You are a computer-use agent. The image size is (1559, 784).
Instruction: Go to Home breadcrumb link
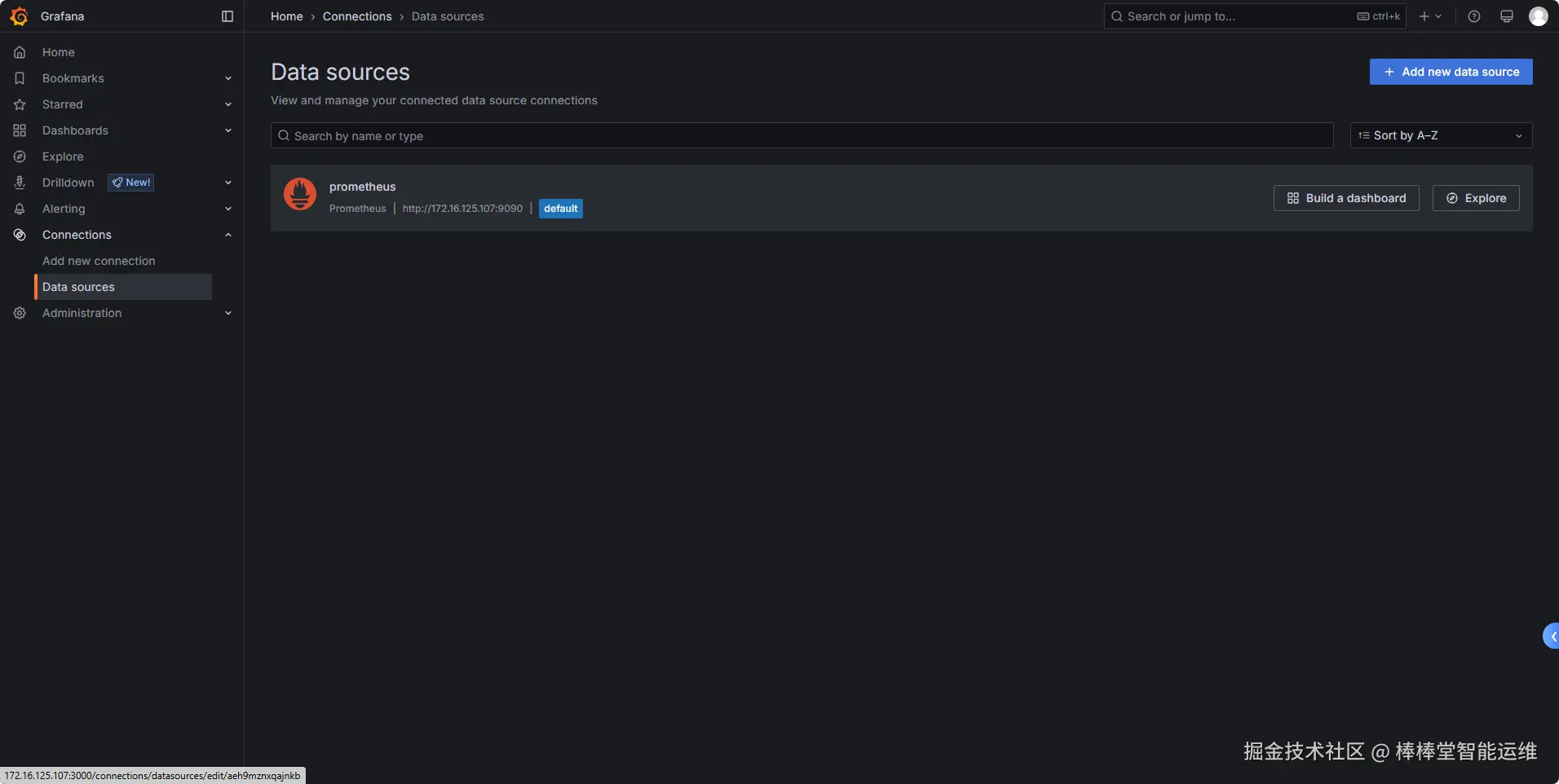287,16
